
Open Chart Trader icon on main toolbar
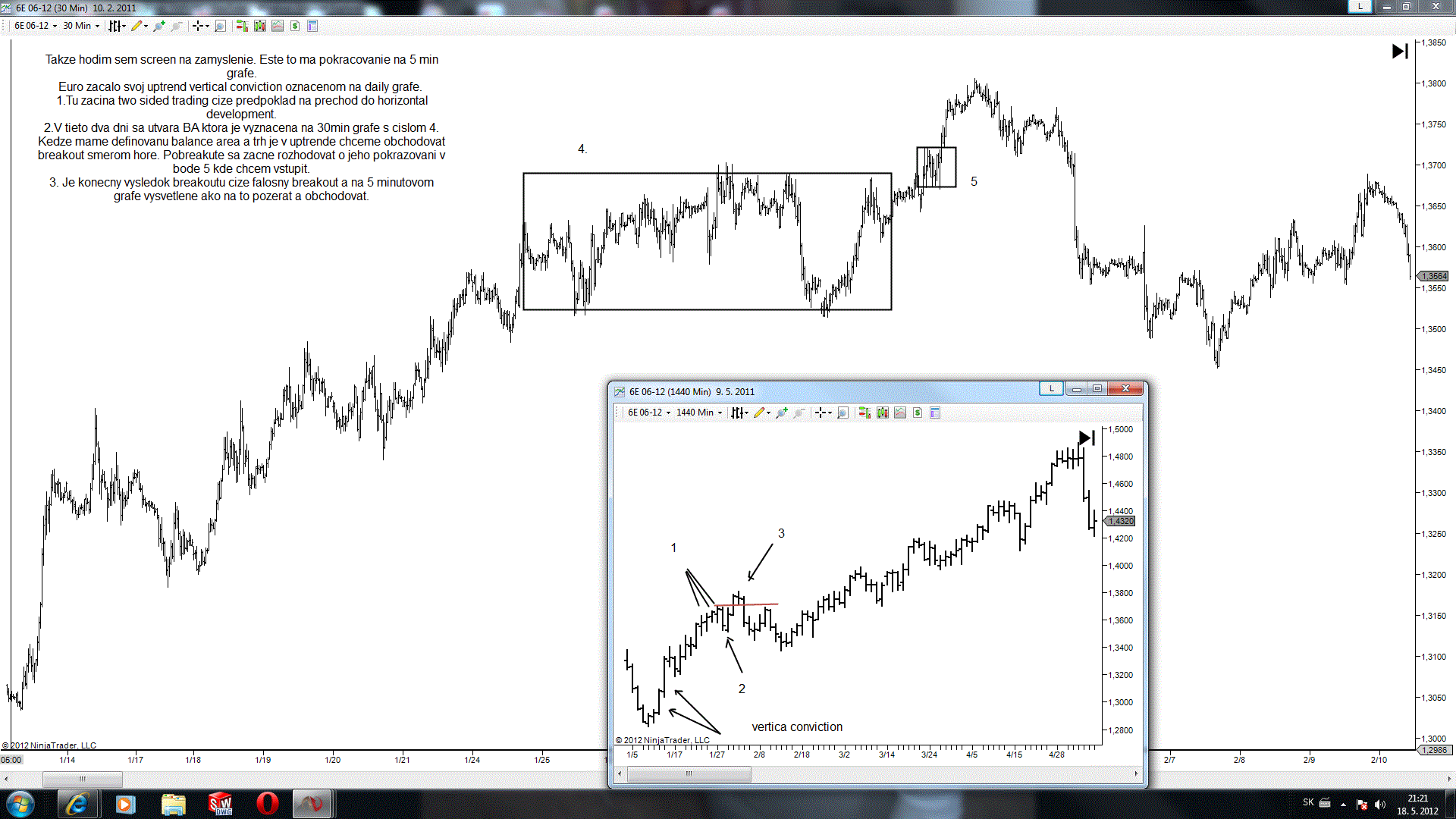pos(242,26)
